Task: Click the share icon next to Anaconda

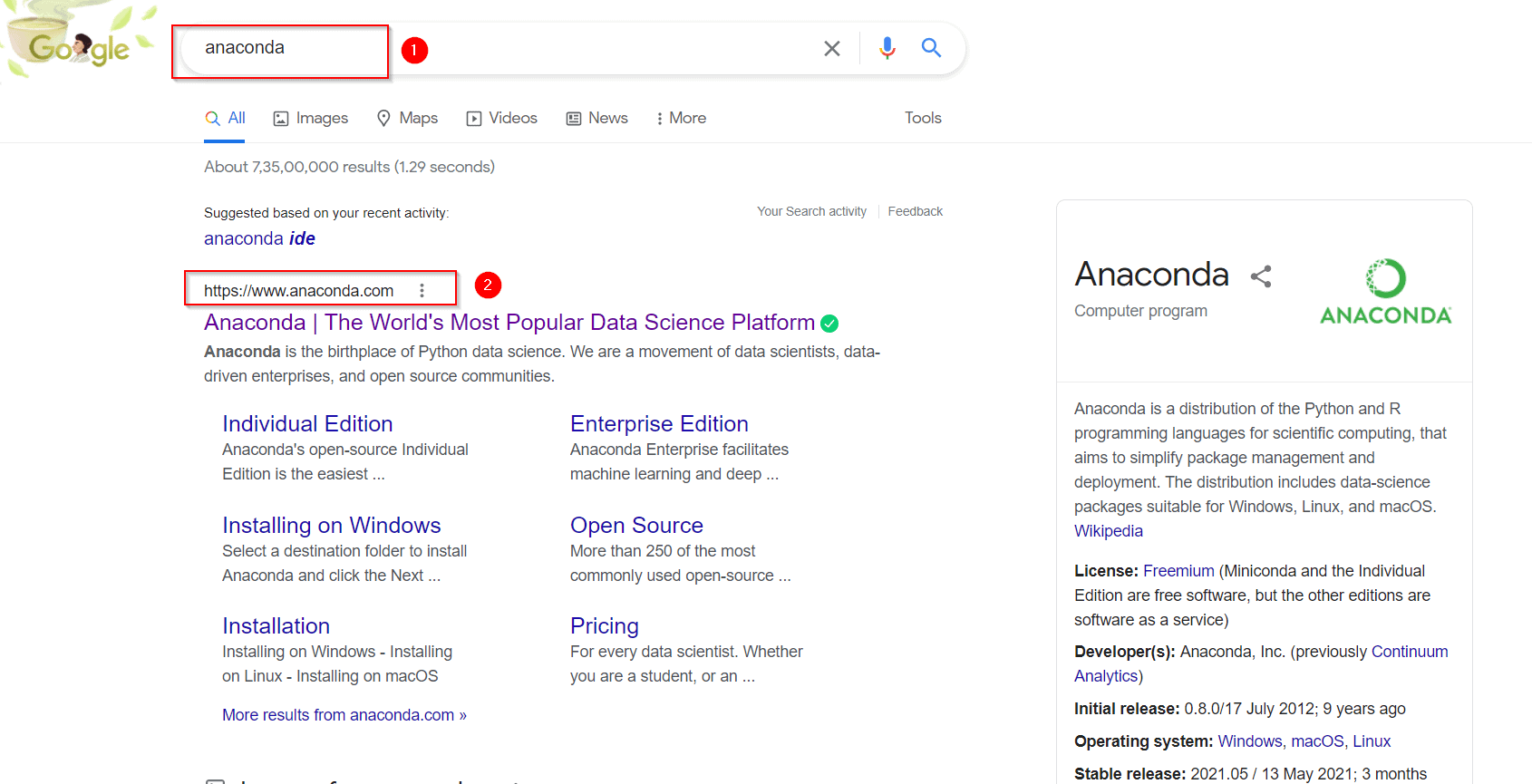Action: pos(1261,276)
